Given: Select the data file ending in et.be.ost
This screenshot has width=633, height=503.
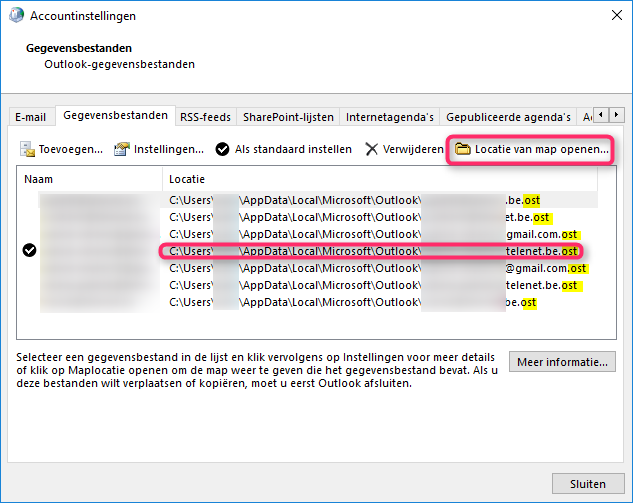Looking at the screenshot, I should pyautogui.click(x=317, y=217).
